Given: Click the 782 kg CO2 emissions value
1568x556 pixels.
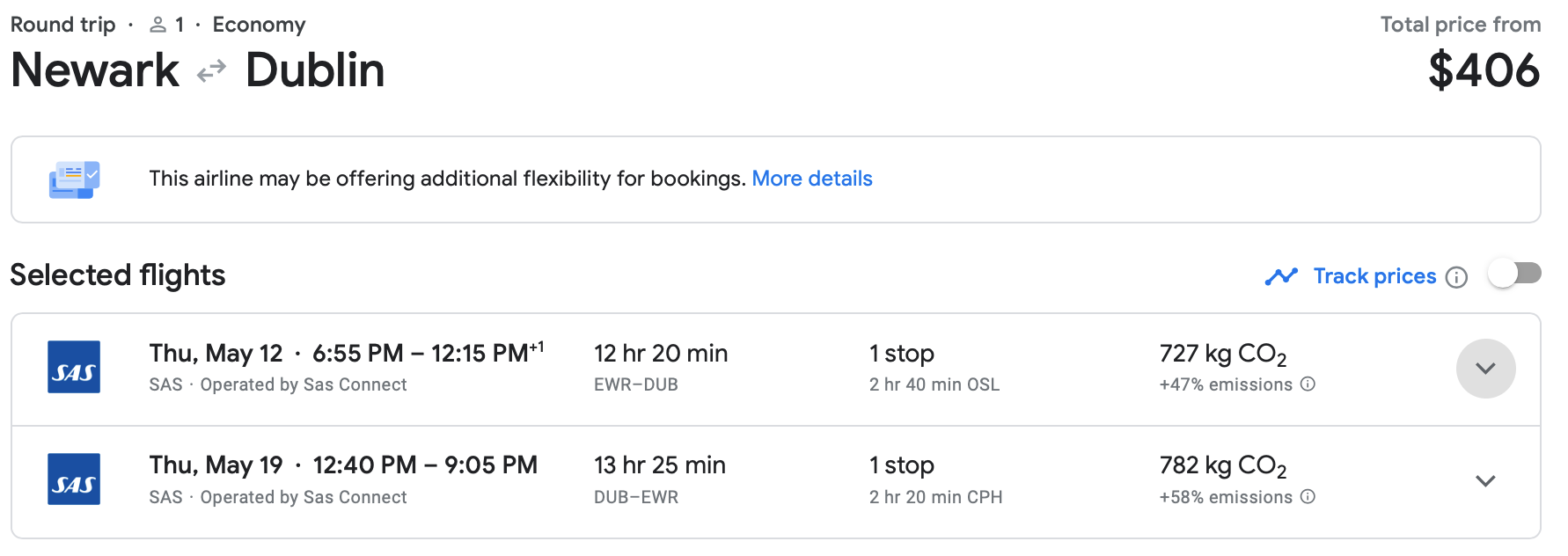Looking at the screenshot, I should (x=1222, y=465).
